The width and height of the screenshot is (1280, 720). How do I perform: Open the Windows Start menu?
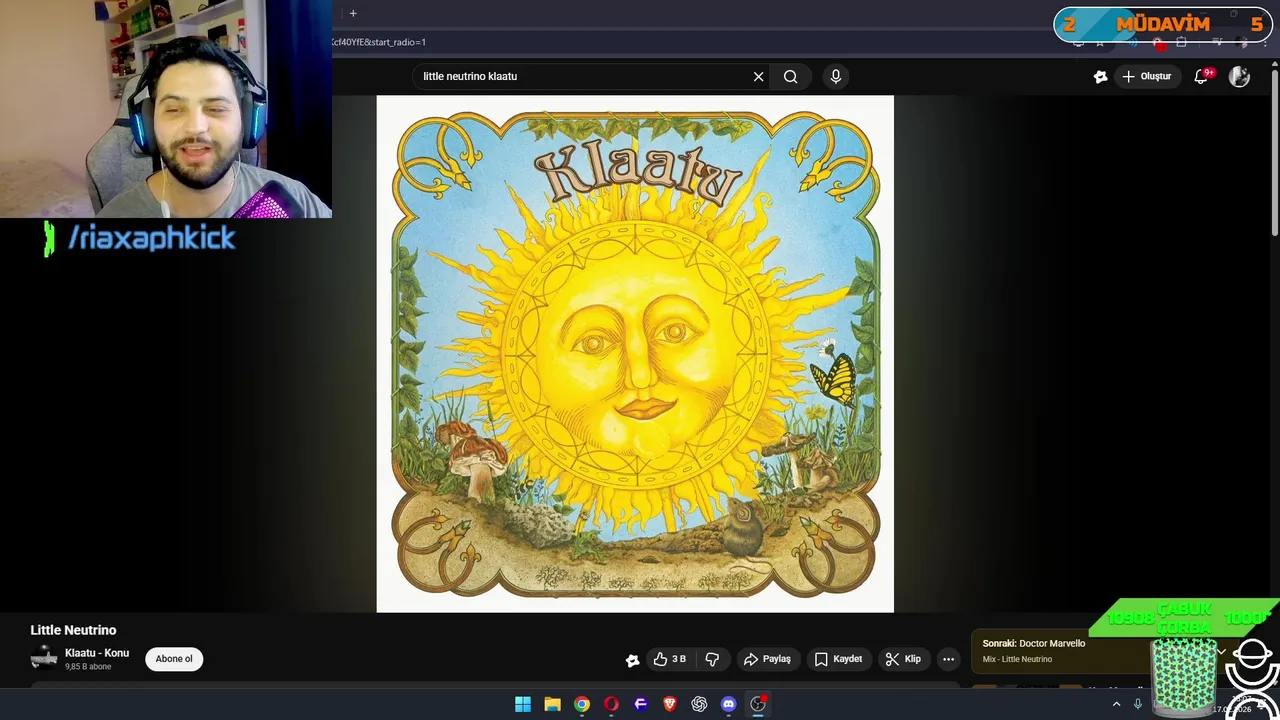tap(523, 704)
